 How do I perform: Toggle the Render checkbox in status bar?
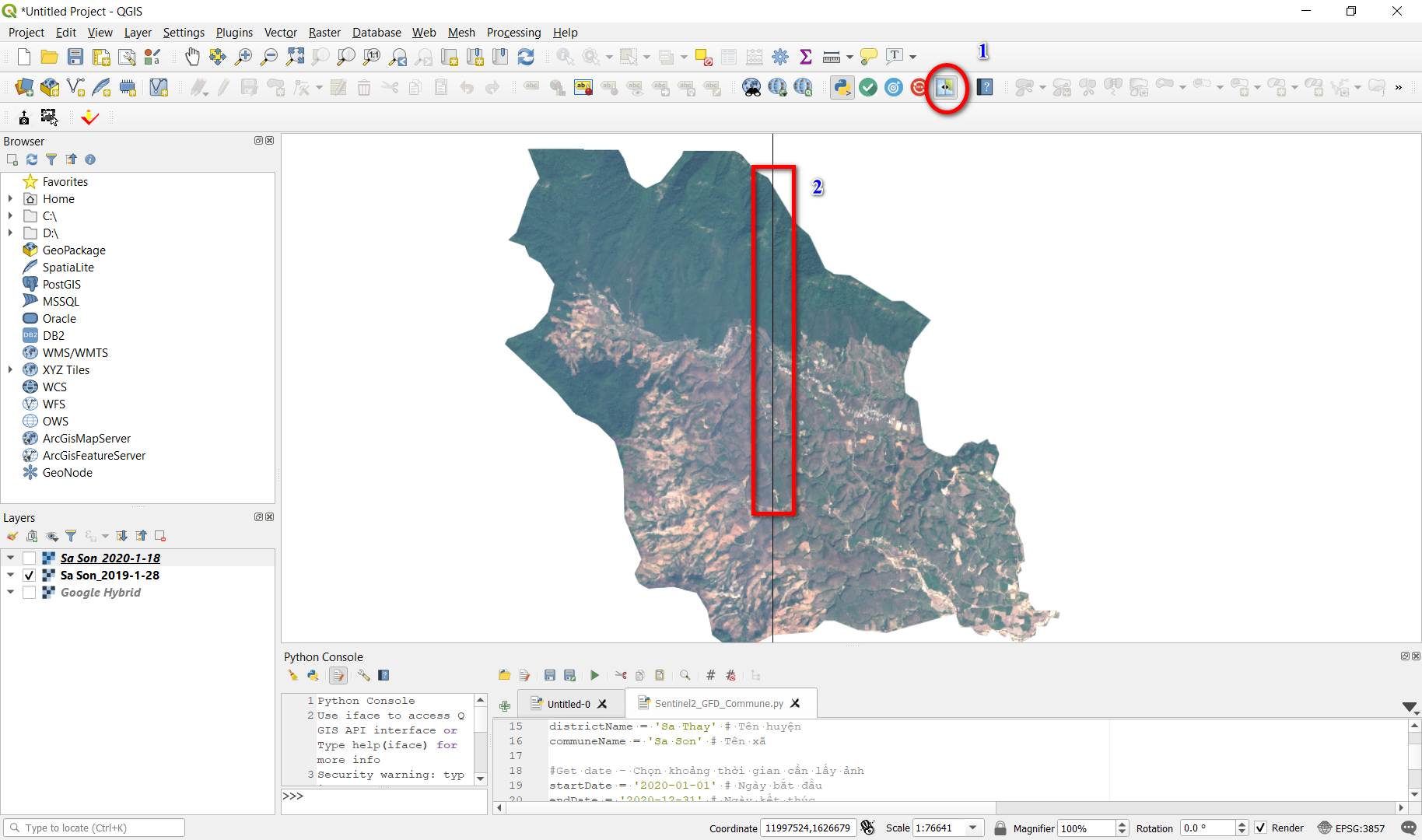pyautogui.click(x=1261, y=828)
